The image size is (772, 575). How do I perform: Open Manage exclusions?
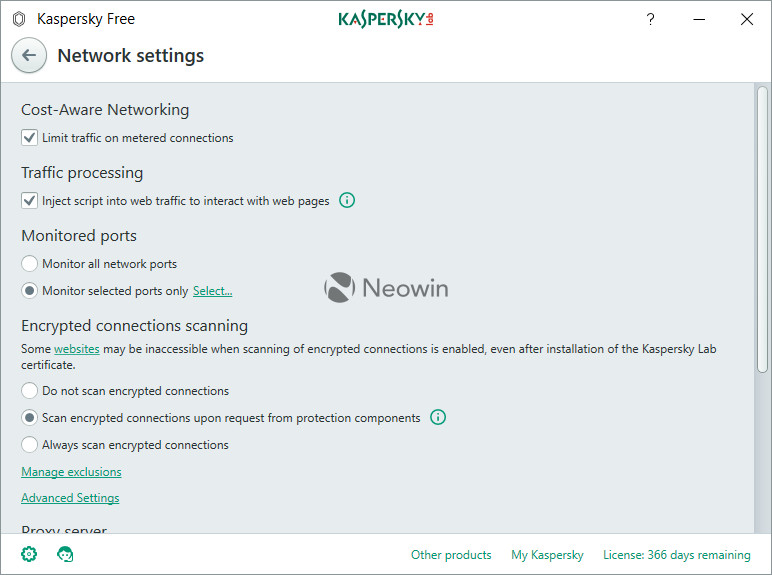click(71, 472)
